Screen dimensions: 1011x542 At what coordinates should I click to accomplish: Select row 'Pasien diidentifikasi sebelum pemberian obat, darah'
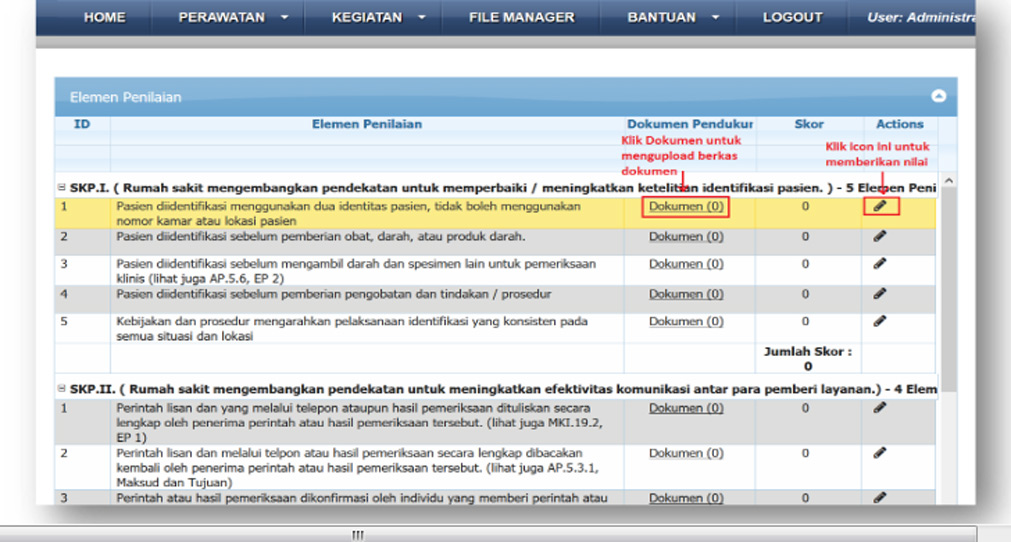coord(495,242)
